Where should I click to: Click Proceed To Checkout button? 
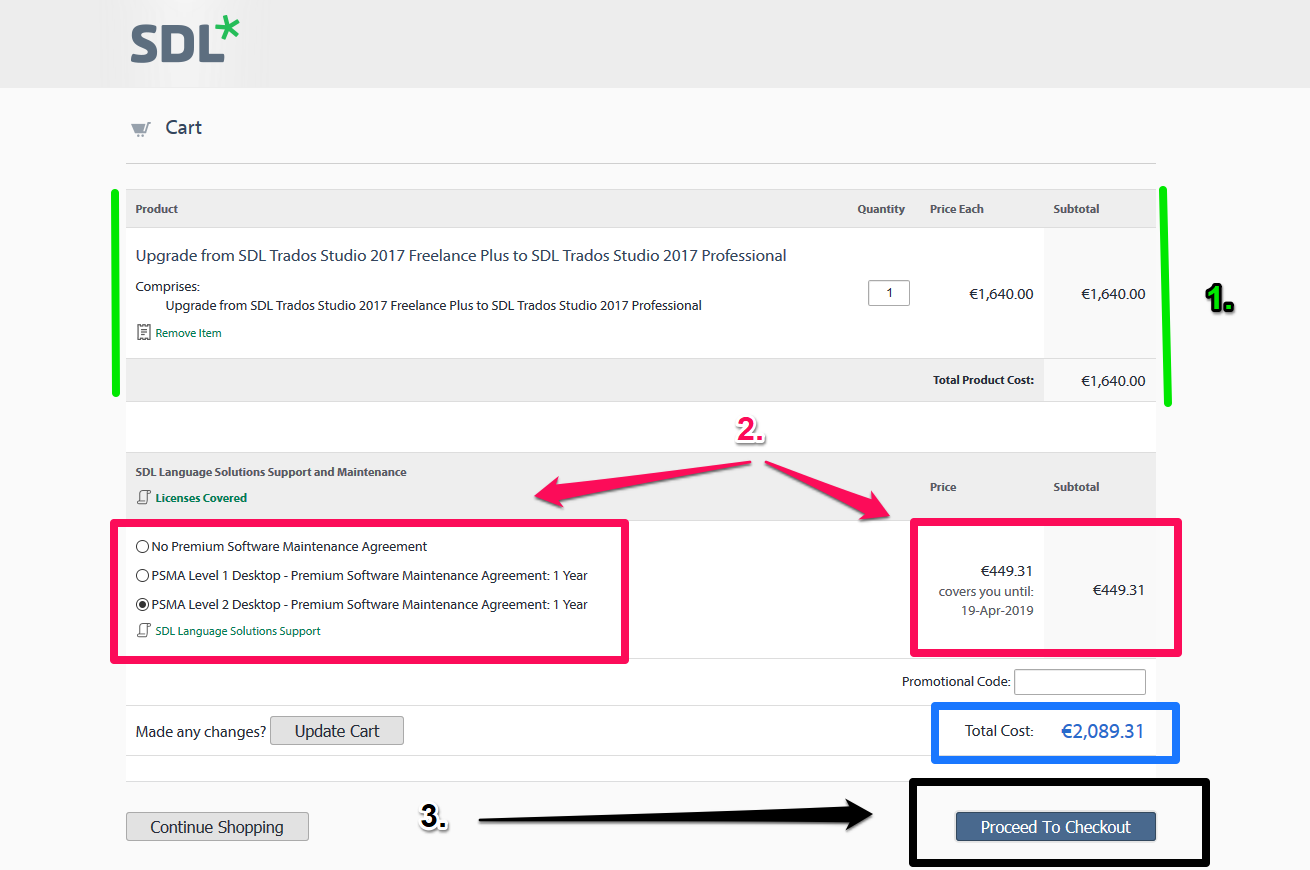tap(1055, 827)
